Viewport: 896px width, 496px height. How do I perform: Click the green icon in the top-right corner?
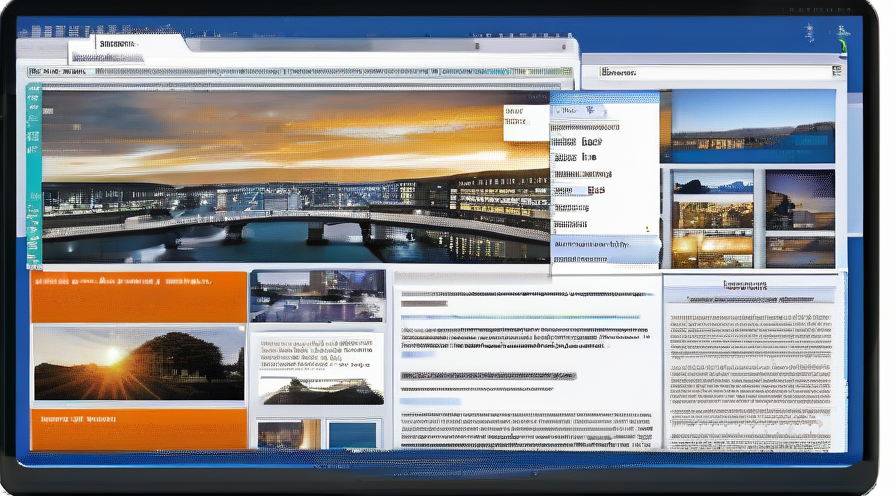(843, 44)
